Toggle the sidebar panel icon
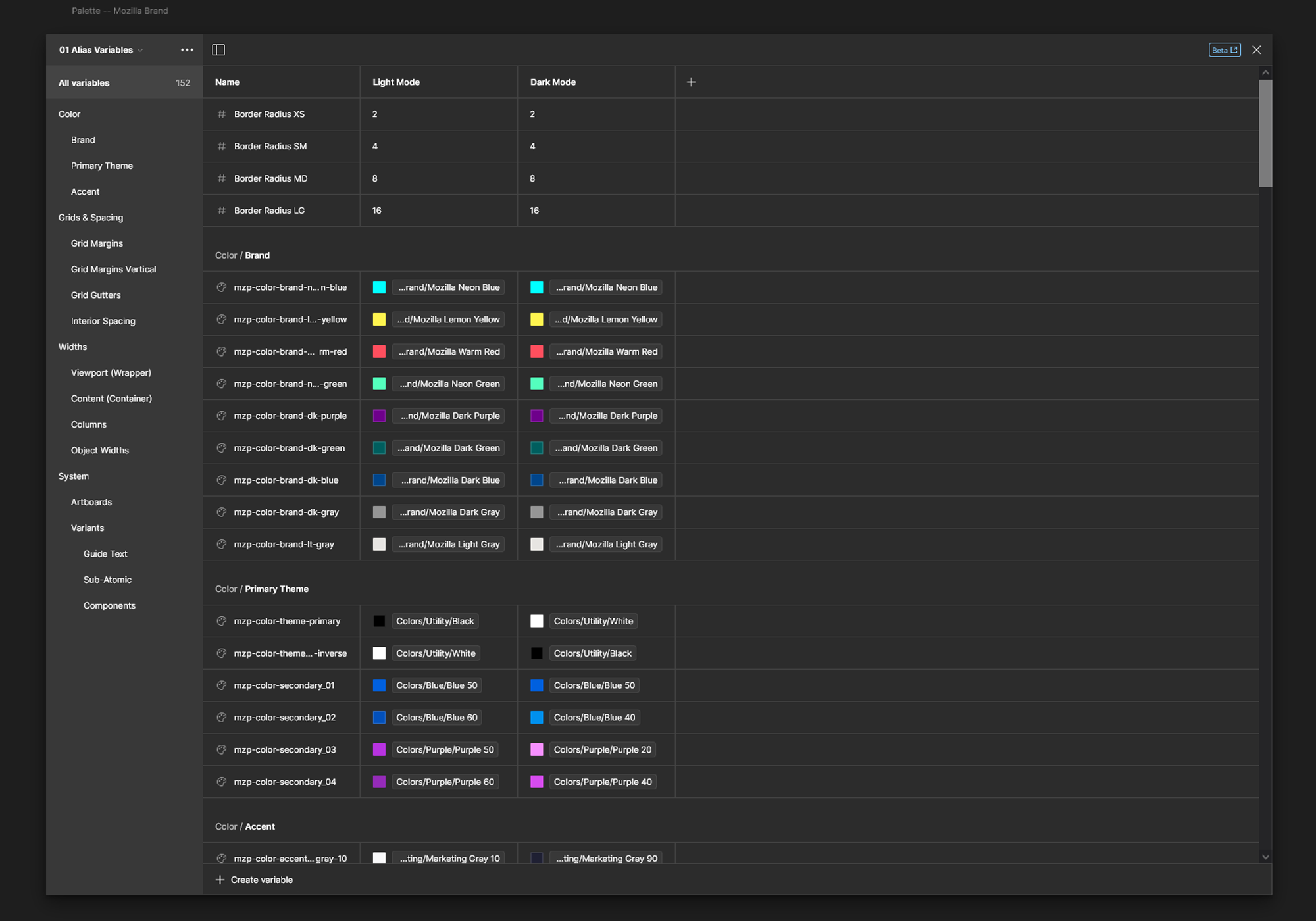The image size is (1316, 921). click(x=218, y=50)
